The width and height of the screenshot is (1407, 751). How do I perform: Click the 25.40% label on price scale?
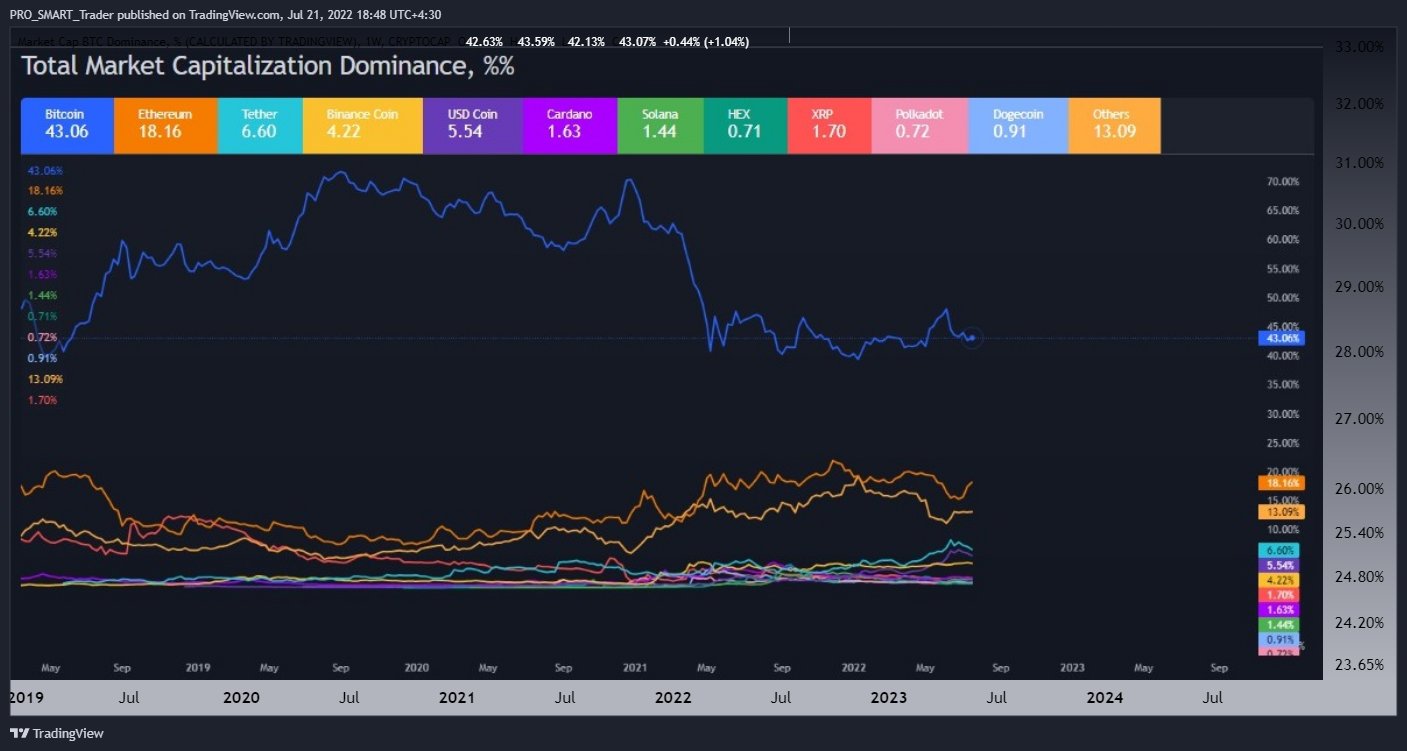pos(1359,532)
